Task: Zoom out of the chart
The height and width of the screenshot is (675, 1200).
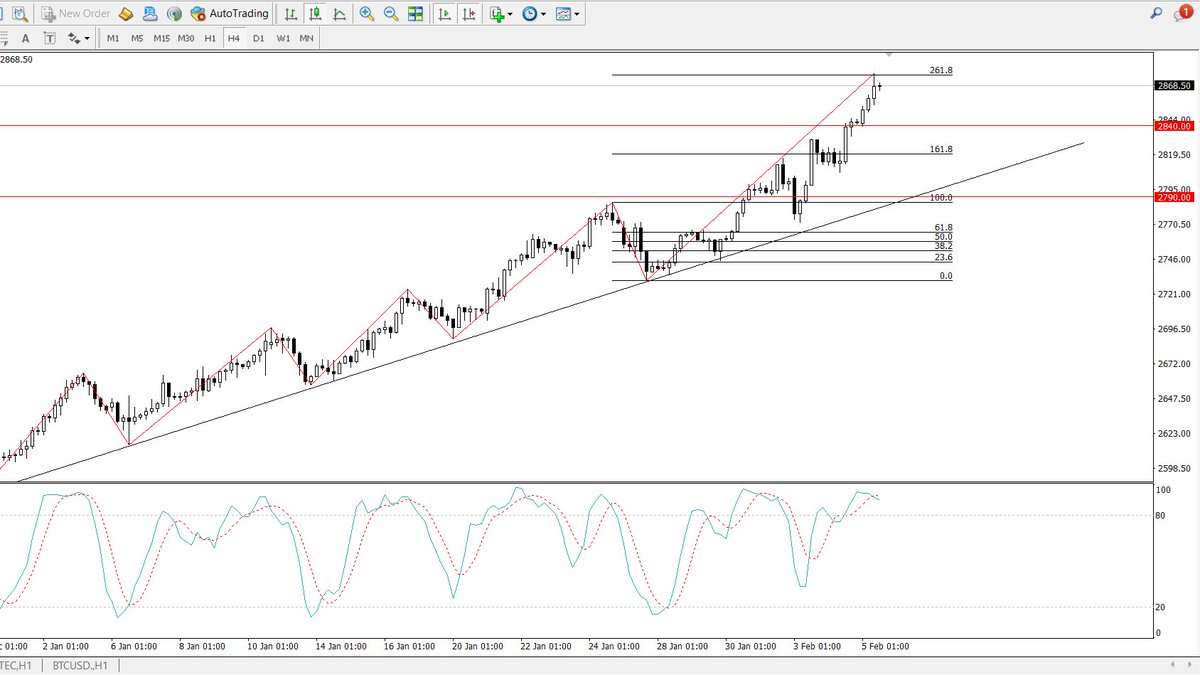Action: (390, 14)
